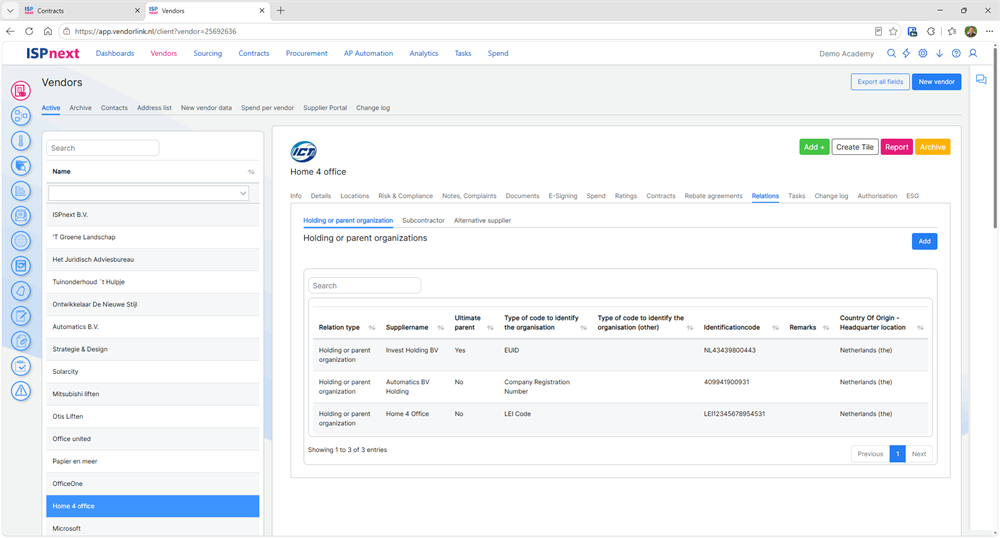Open the edit note icon in sidebar
Viewport: 1000px width, 538px height.
click(20, 316)
